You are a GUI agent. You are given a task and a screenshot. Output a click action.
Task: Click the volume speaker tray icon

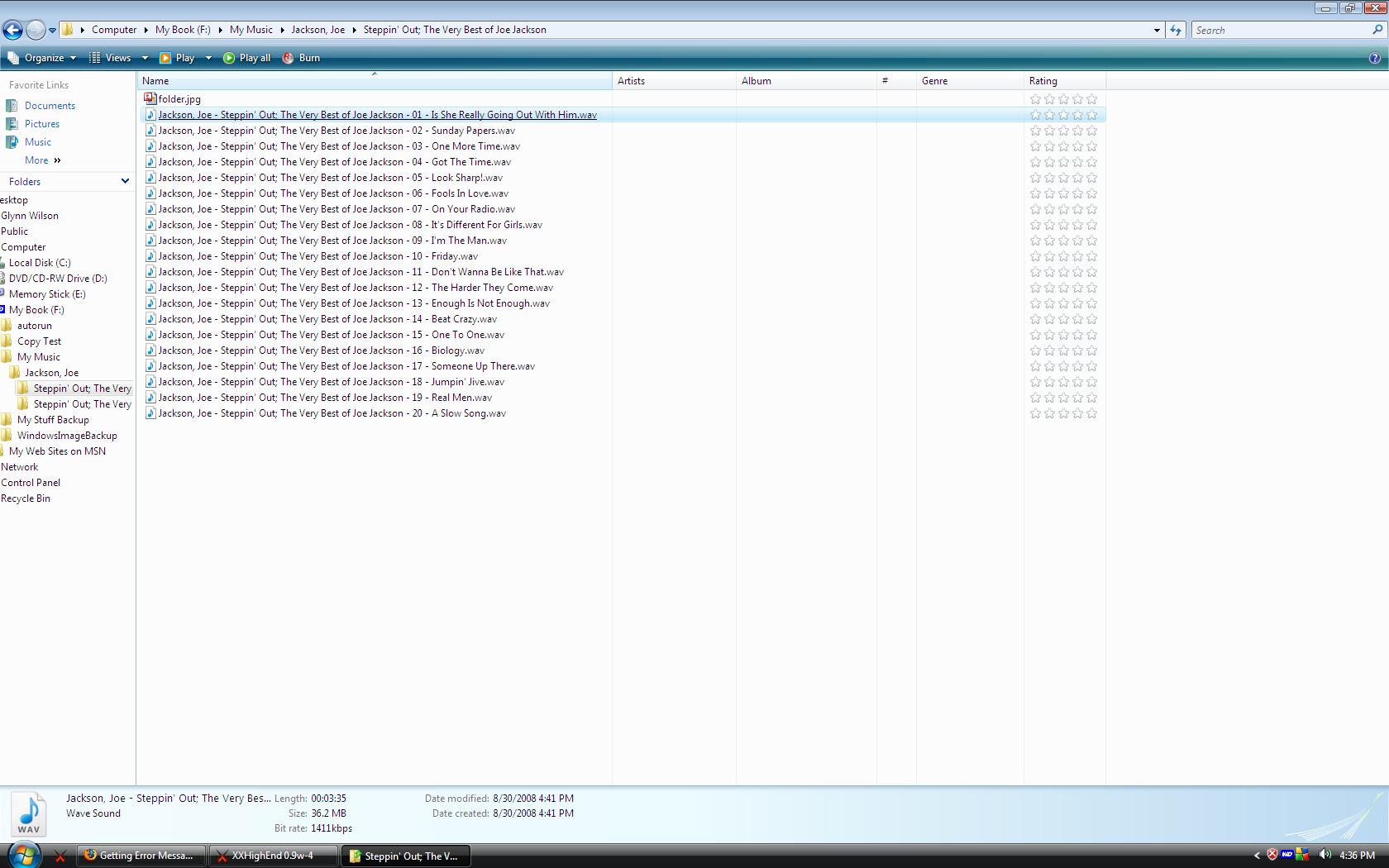coord(1325,855)
